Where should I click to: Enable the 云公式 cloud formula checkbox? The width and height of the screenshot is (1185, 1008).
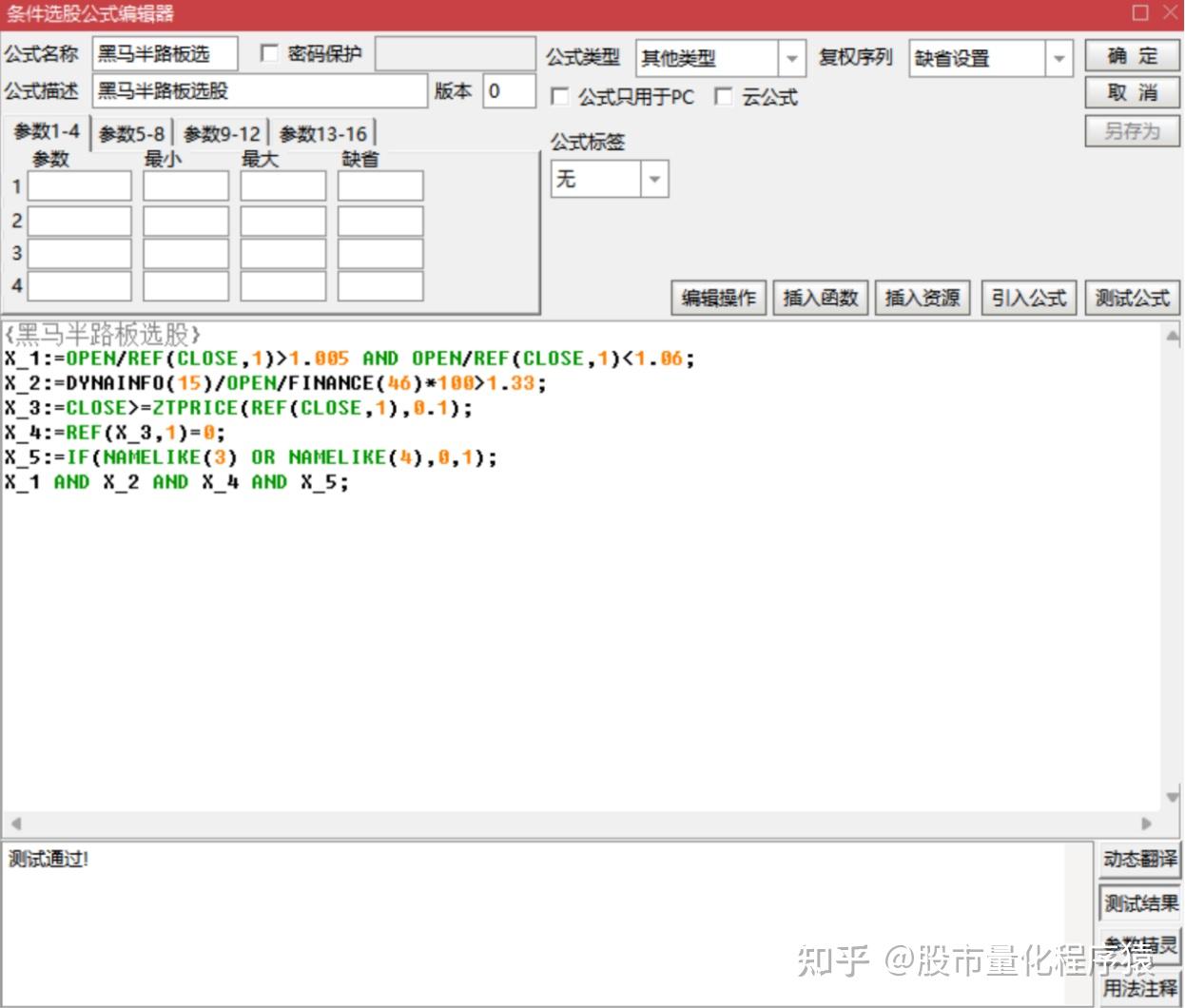724,97
